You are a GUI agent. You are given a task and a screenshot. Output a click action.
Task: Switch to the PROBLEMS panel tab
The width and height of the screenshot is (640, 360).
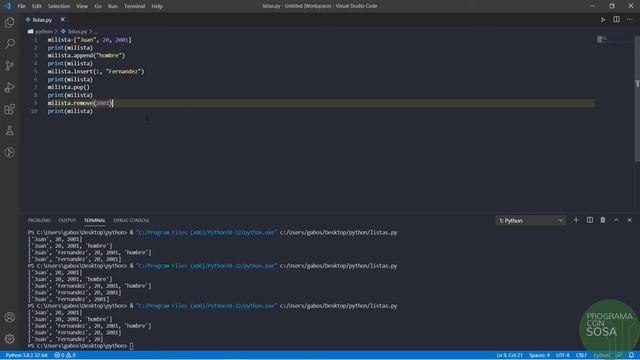click(39, 220)
